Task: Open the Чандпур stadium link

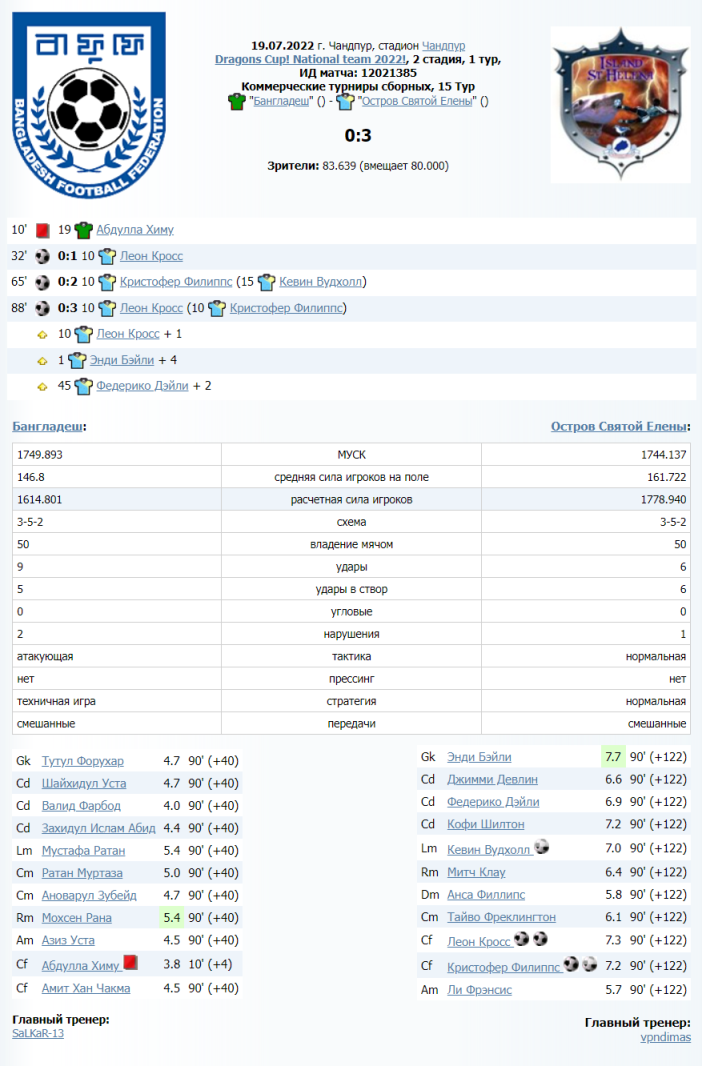Action: (443, 46)
